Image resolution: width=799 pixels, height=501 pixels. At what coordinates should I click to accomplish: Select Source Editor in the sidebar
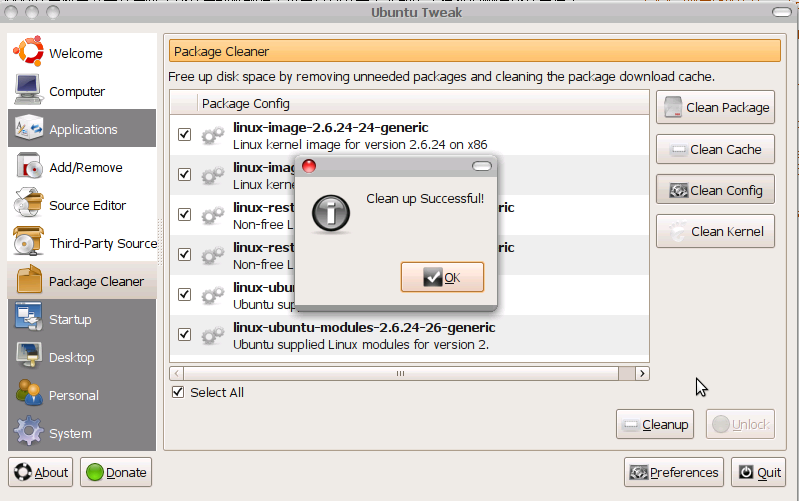coord(82,205)
